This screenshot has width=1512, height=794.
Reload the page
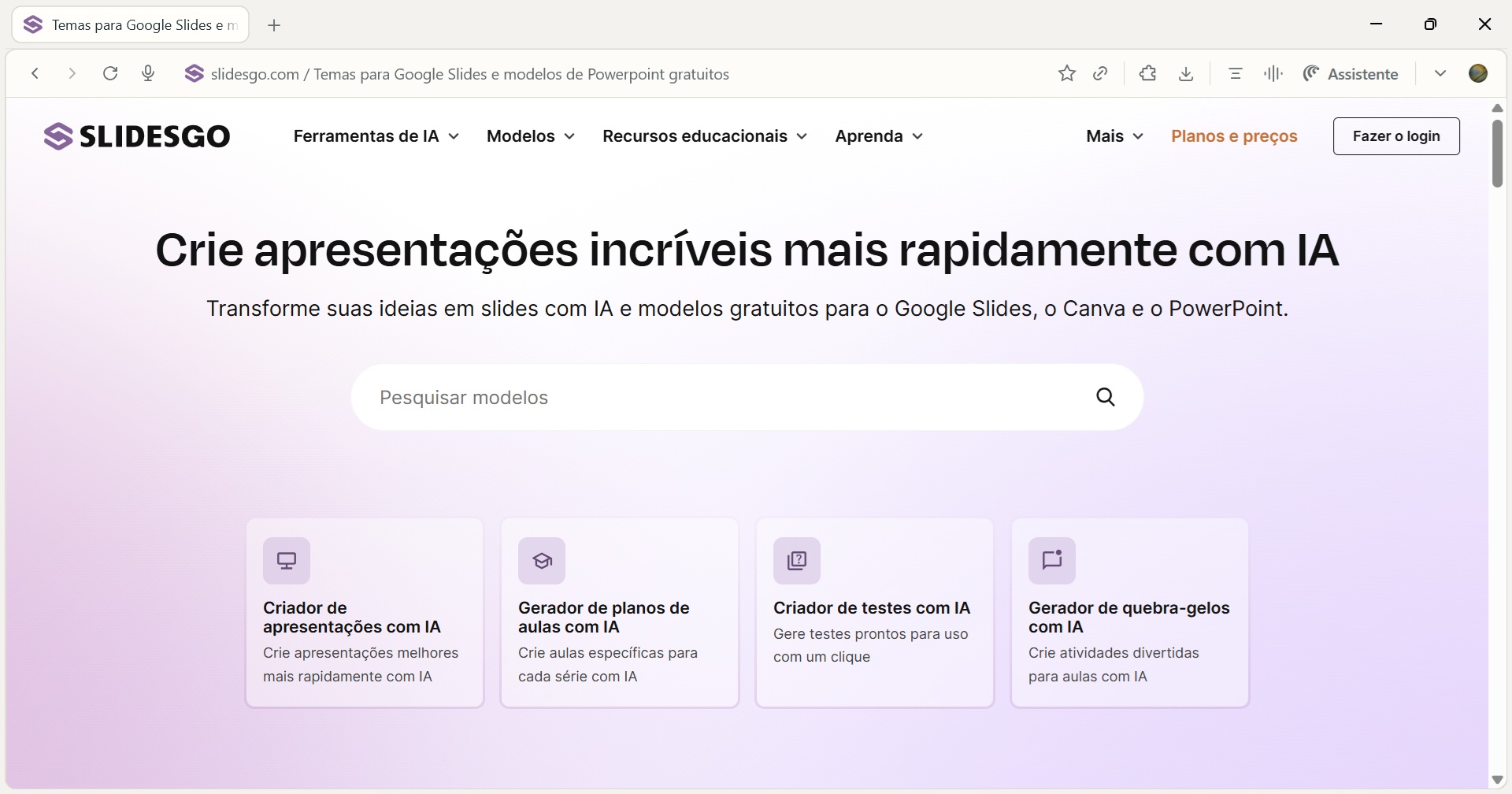[110, 74]
